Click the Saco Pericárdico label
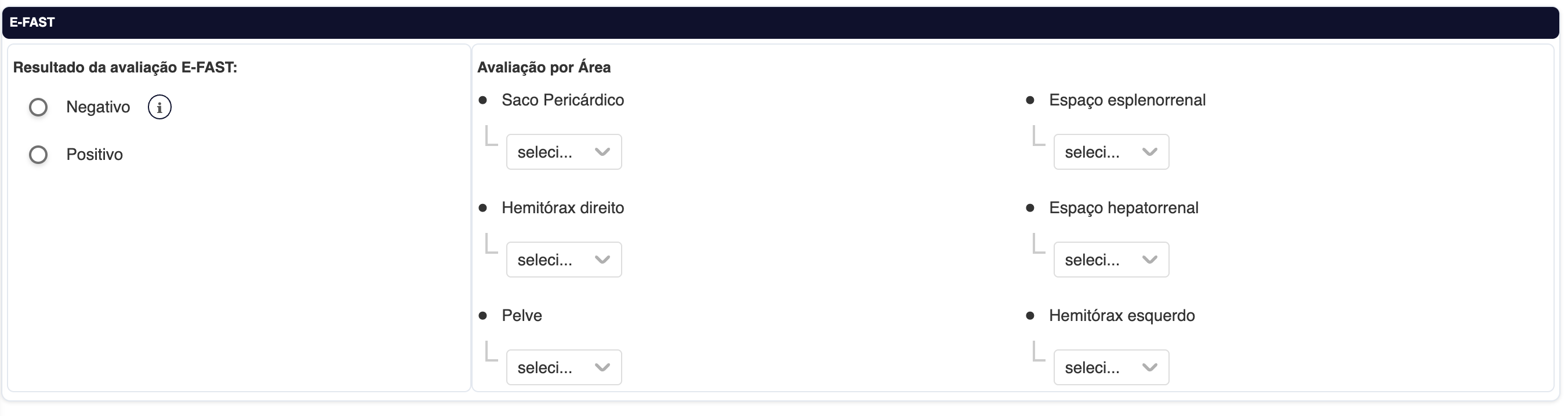The width and height of the screenshot is (1568, 416). point(562,100)
